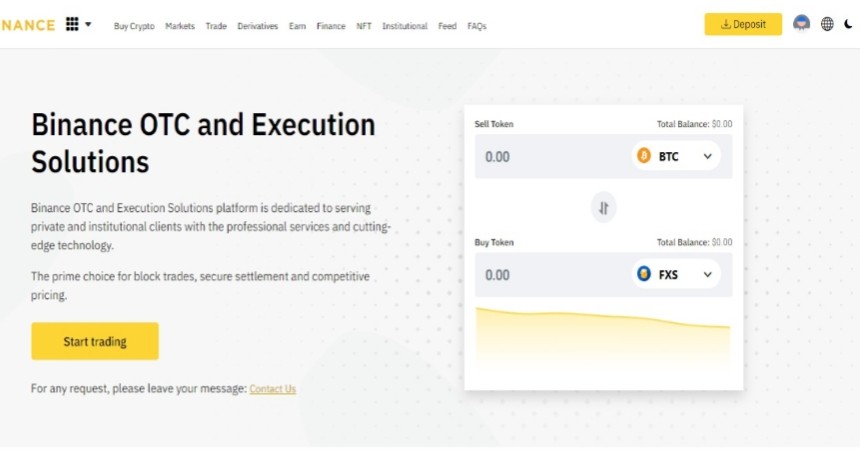Go to the Markets menu item
The width and height of the screenshot is (860, 455).
pyautogui.click(x=180, y=26)
